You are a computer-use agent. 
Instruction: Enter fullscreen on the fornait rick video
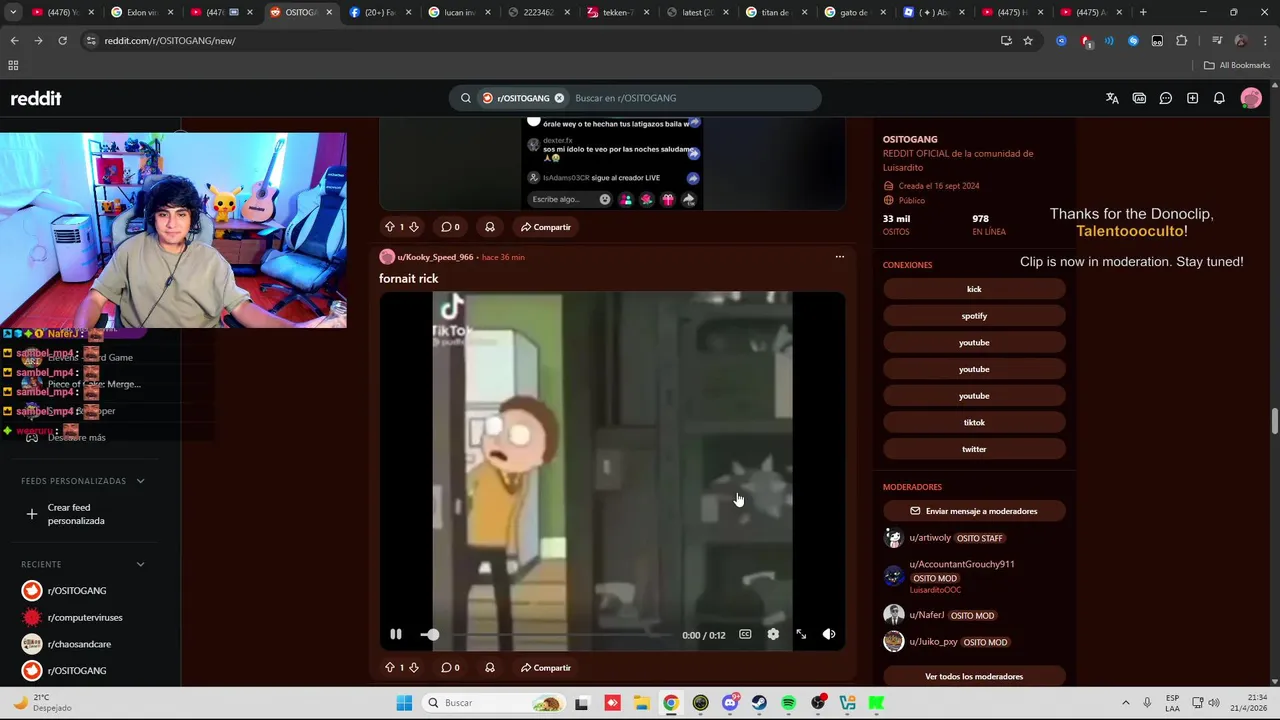pyautogui.click(x=801, y=634)
